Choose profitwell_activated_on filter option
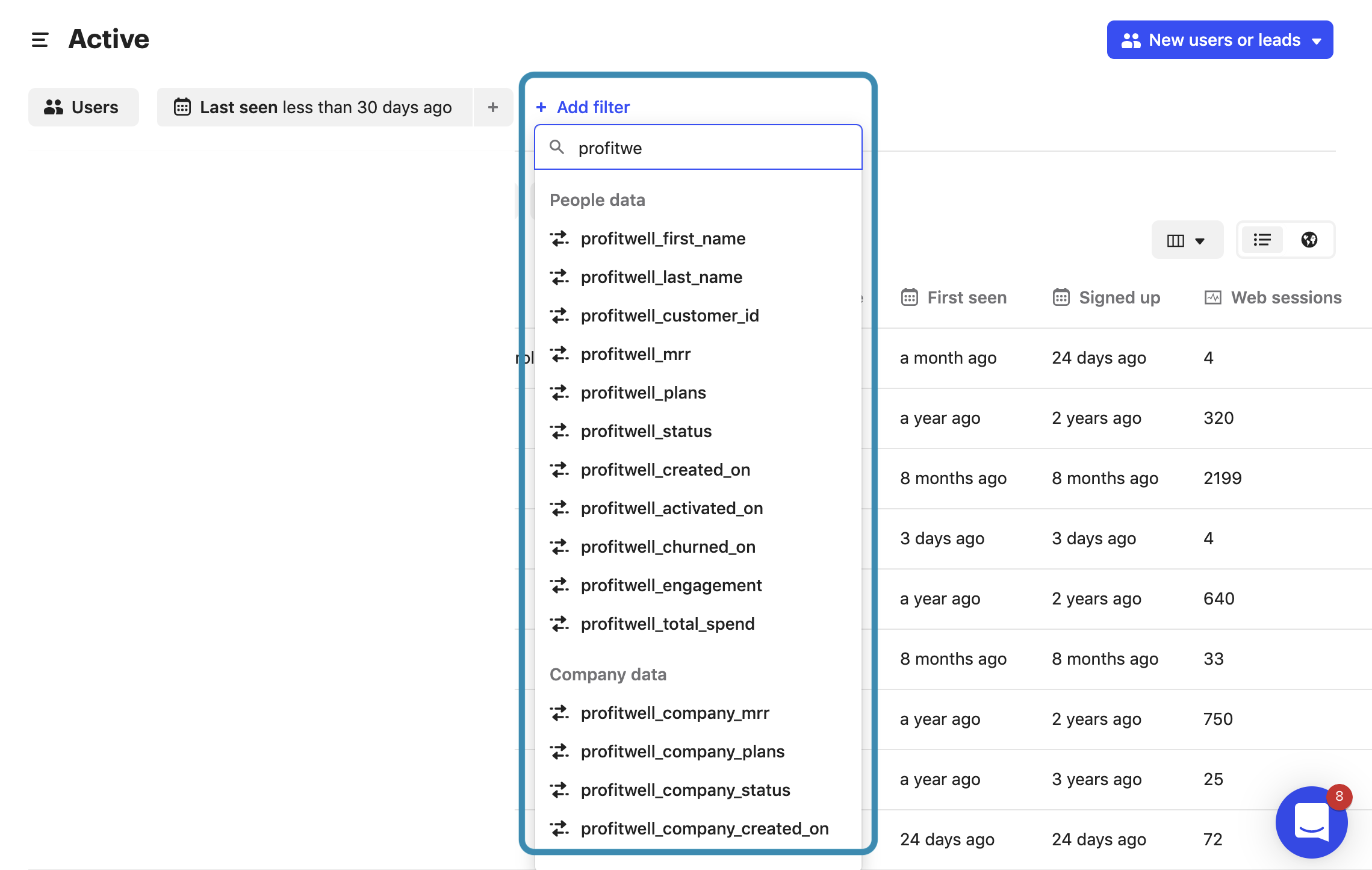This screenshot has width=1372, height=870. coord(698,508)
